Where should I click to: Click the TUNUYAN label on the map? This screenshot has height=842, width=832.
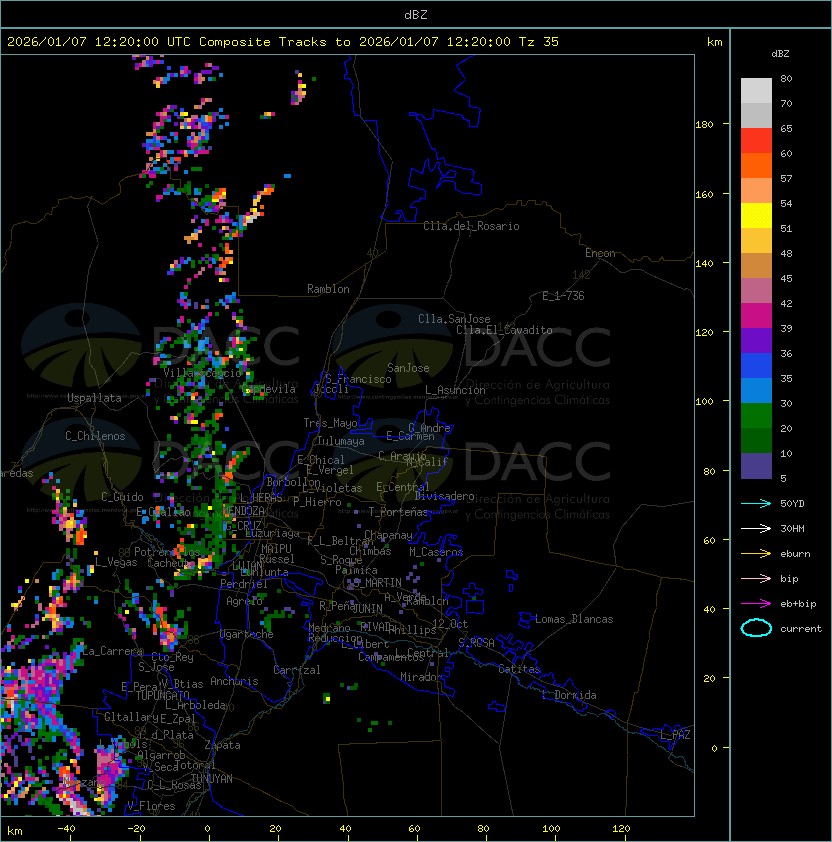[x=212, y=779]
